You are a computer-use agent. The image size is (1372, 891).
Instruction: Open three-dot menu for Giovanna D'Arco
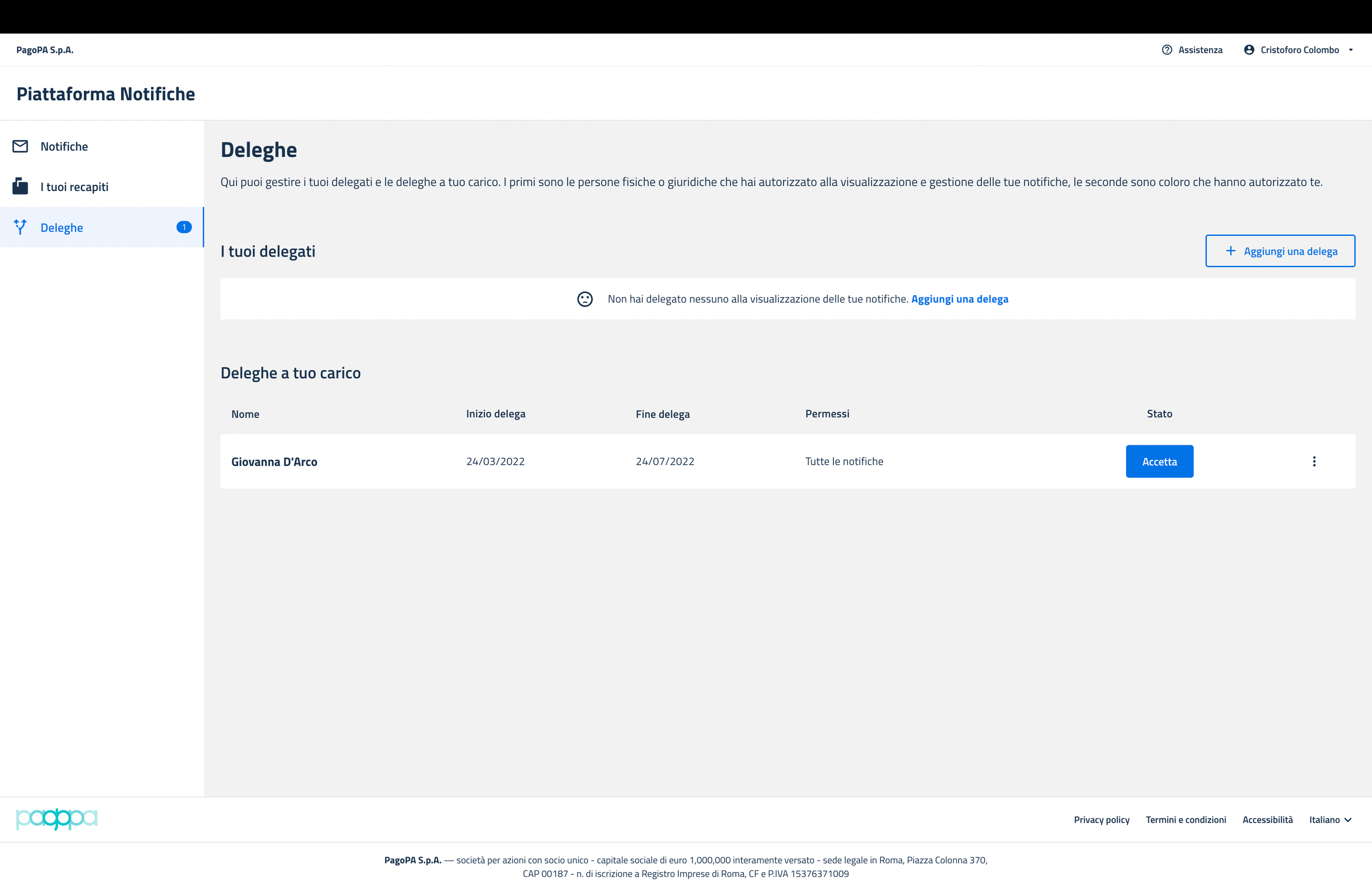click(x=1314, y=461)
